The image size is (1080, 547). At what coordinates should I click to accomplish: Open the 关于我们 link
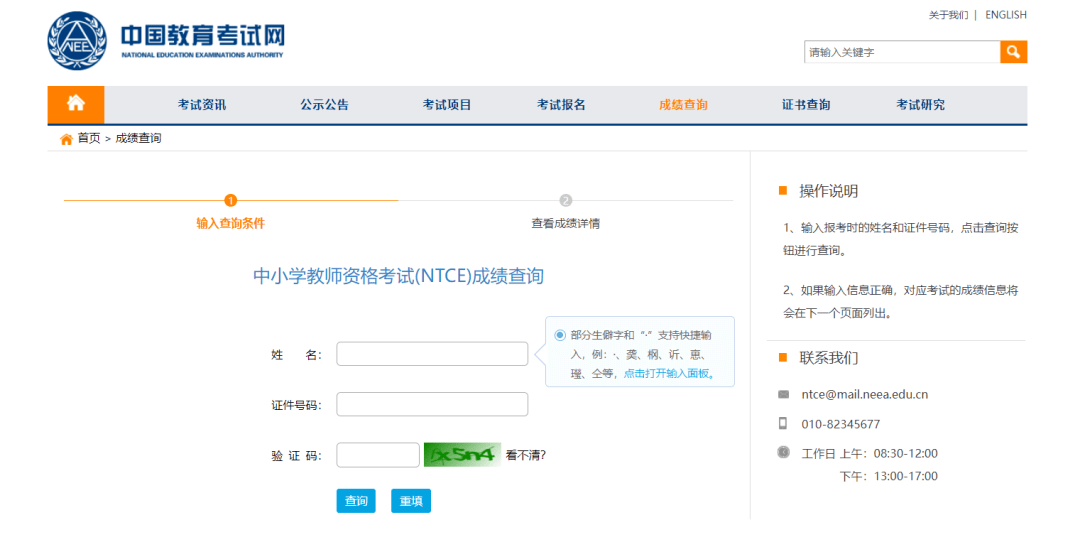click(948, 15)
